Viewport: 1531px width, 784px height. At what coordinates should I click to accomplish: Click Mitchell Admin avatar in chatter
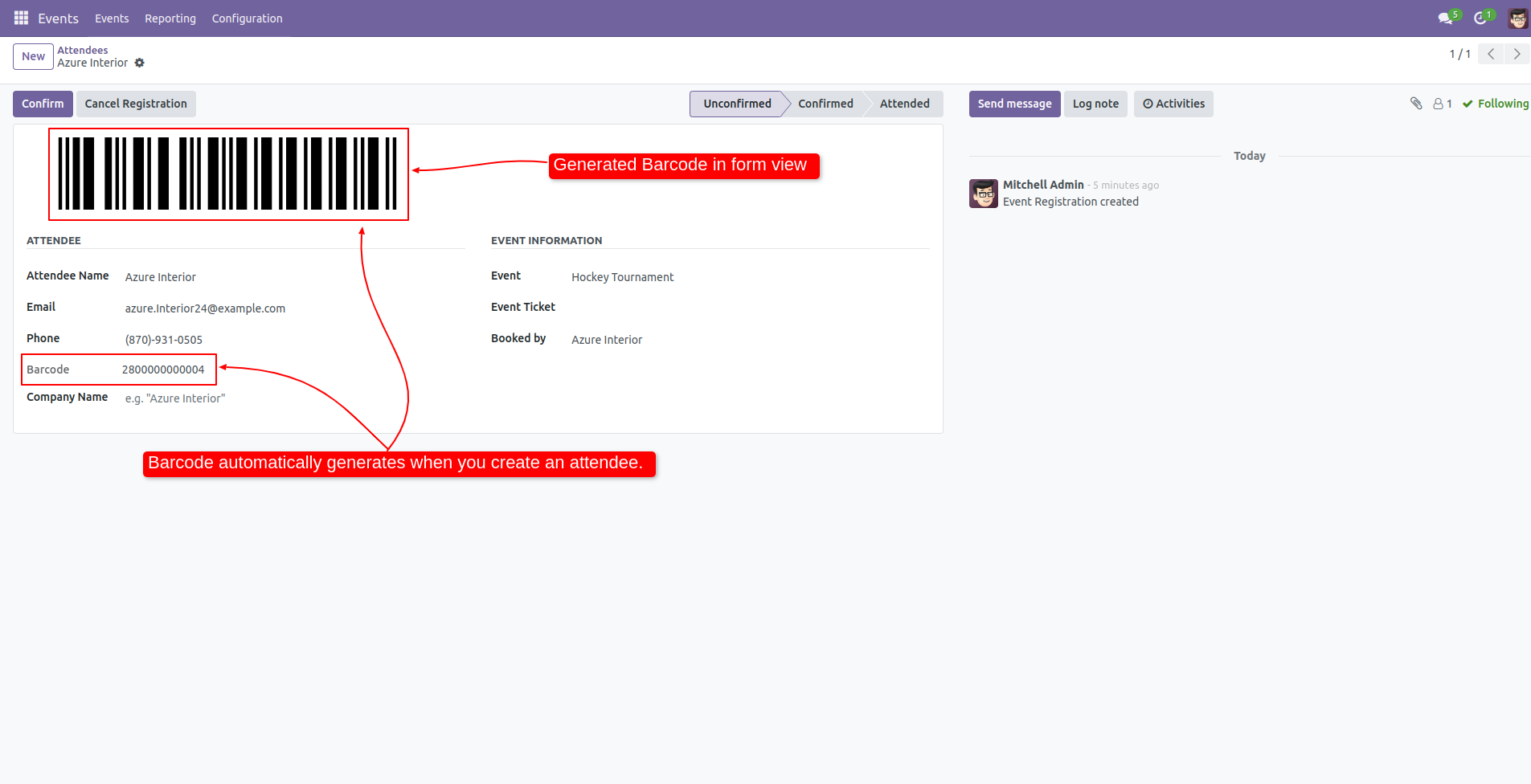click(984, 194)
